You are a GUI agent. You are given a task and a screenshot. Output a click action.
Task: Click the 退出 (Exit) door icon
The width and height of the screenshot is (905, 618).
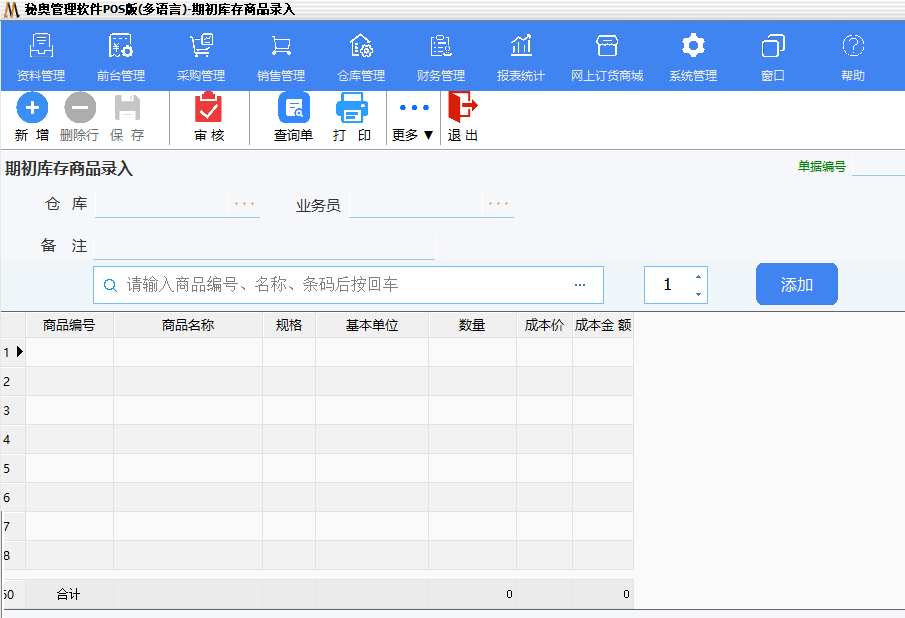(x=462, y=108)
